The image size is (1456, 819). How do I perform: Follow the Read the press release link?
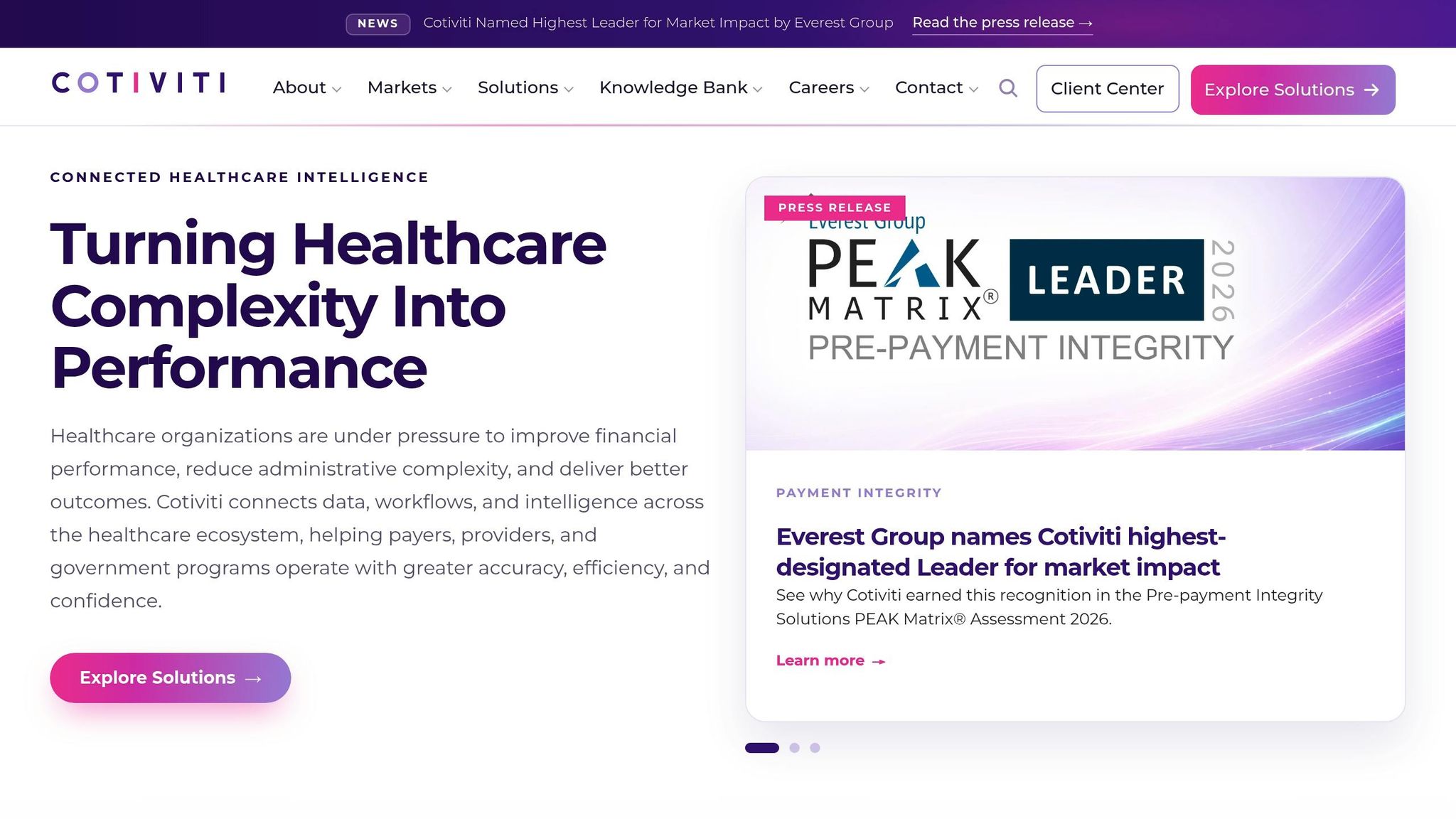[1002, 23]
